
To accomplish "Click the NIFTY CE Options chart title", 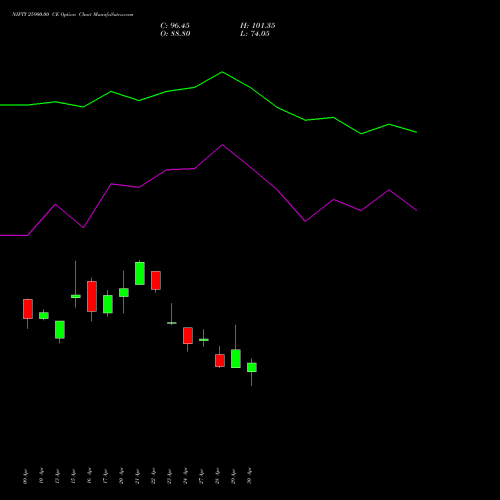I will [x=73, y=15].
